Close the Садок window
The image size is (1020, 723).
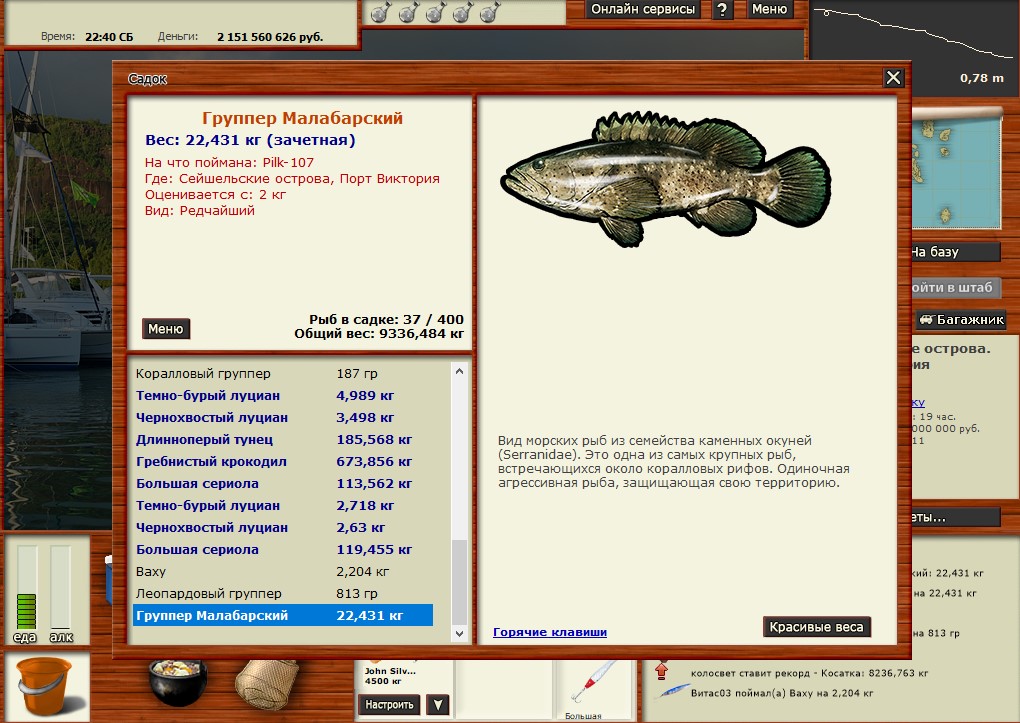[894, 78]
